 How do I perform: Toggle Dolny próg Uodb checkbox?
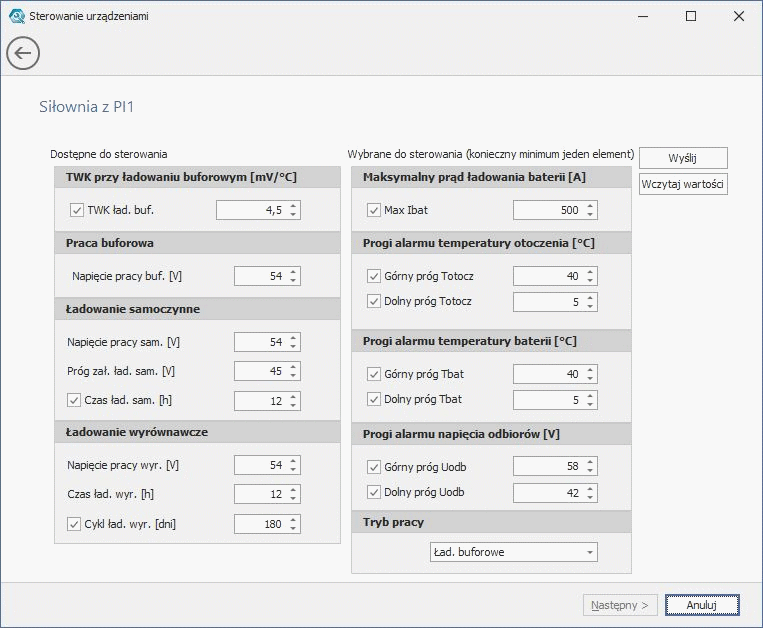click(x=374, y=492)
